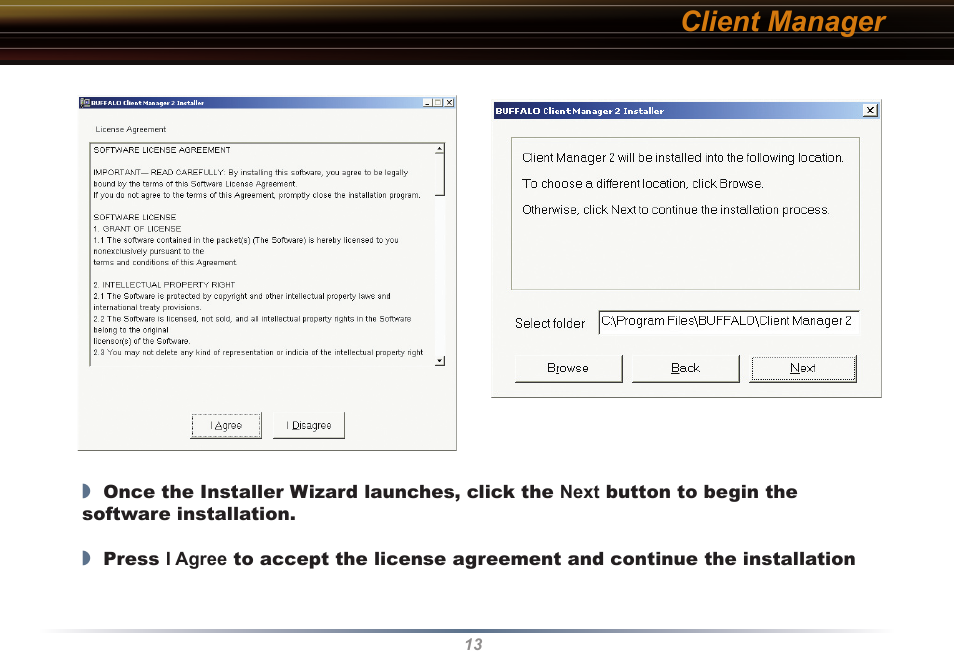Click the 'SOFTWARE LICENSE AGREEMENT' heading text
954x661 pixels.
click(x=162, y=150)
